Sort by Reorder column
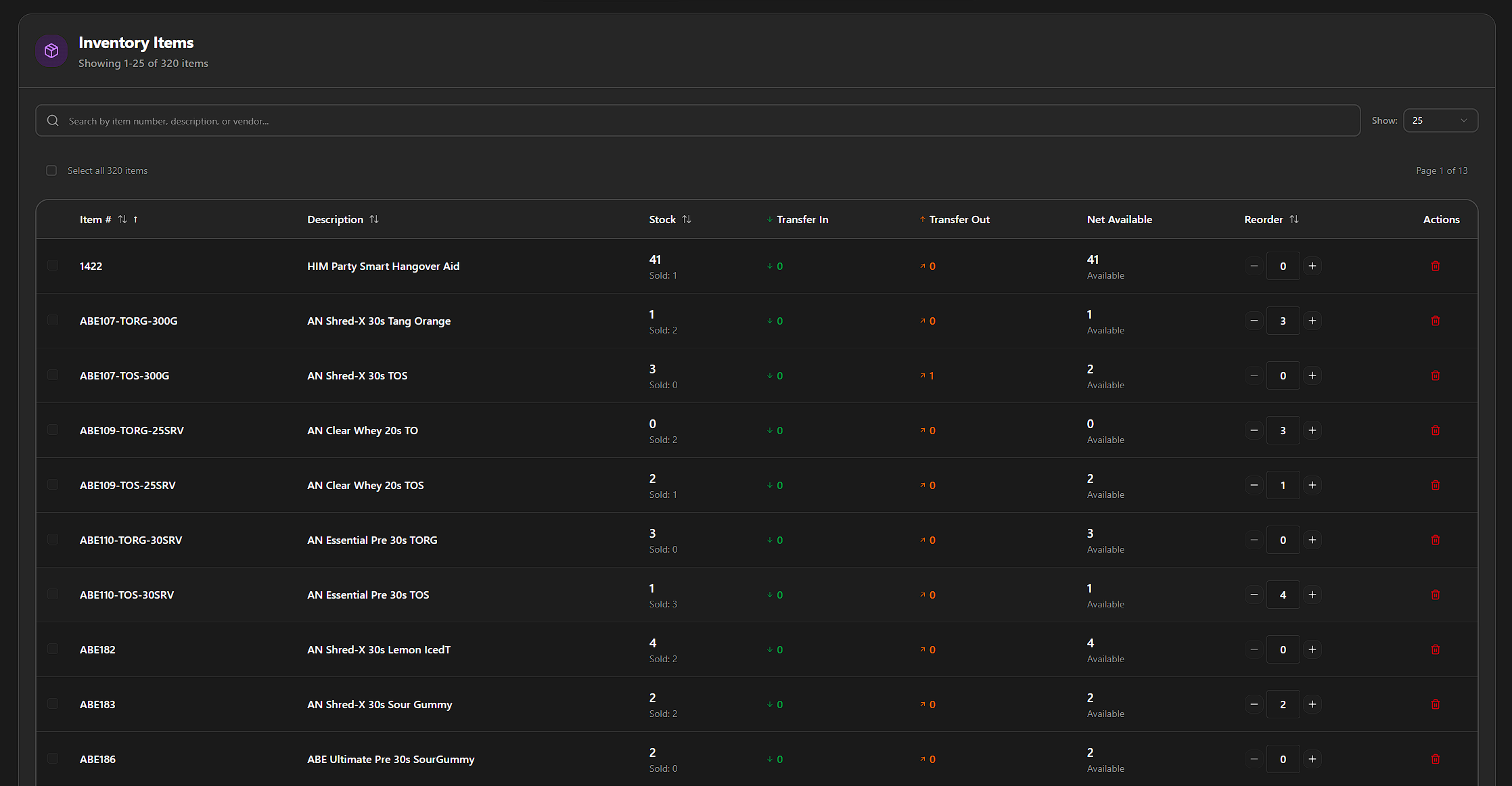The height and width of the screenshot is (786, 1512). [1271, 219]
